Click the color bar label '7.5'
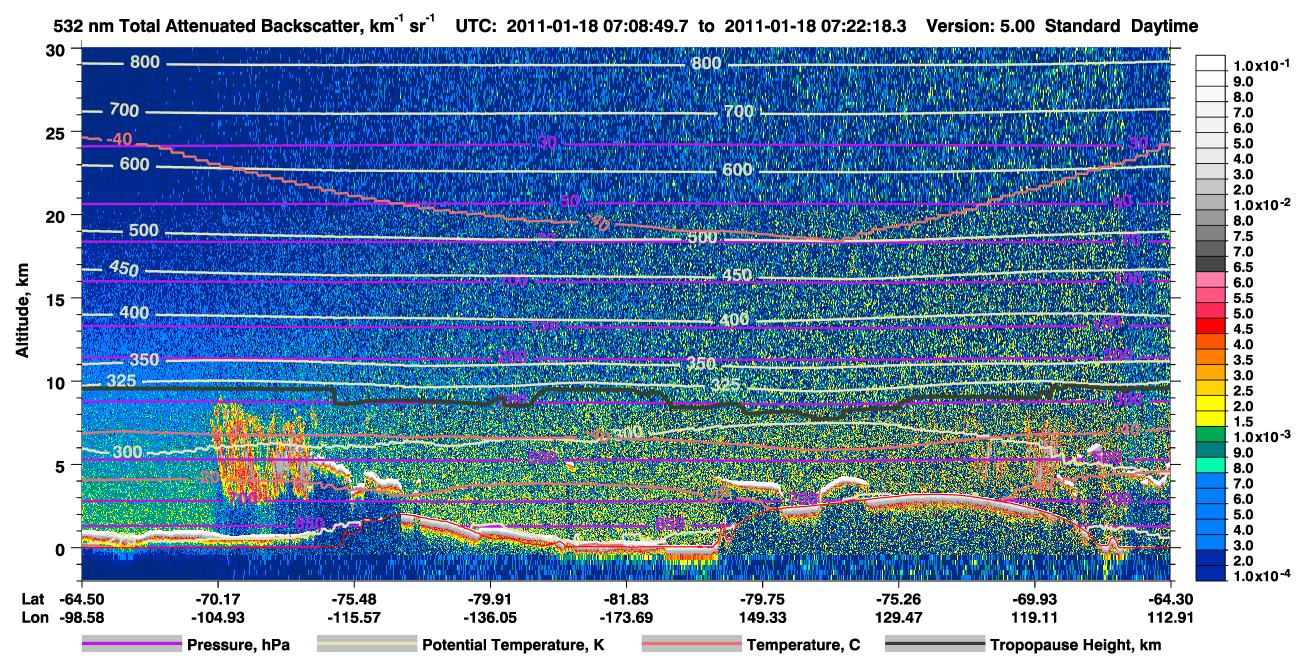This screenshot has height=667, width=1300. [1244, 236]
